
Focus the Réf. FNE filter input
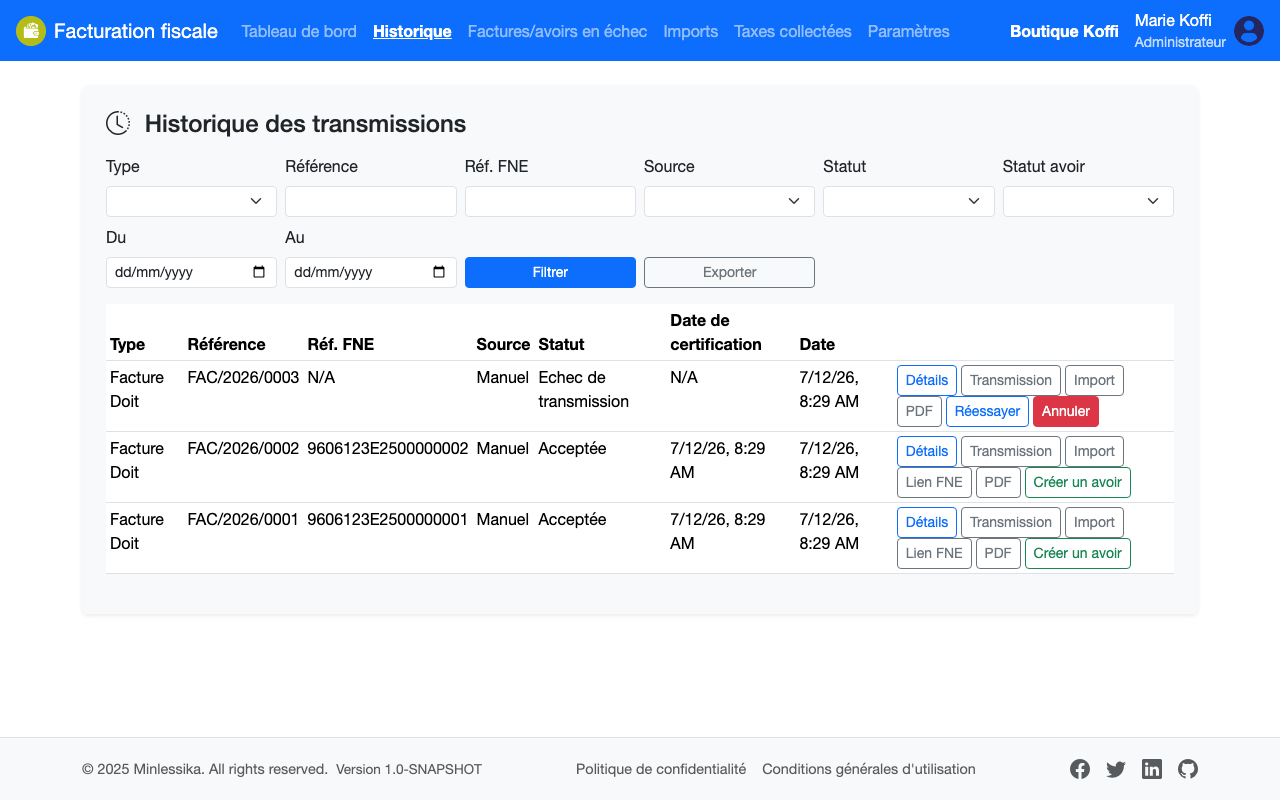tap(550, 201)
